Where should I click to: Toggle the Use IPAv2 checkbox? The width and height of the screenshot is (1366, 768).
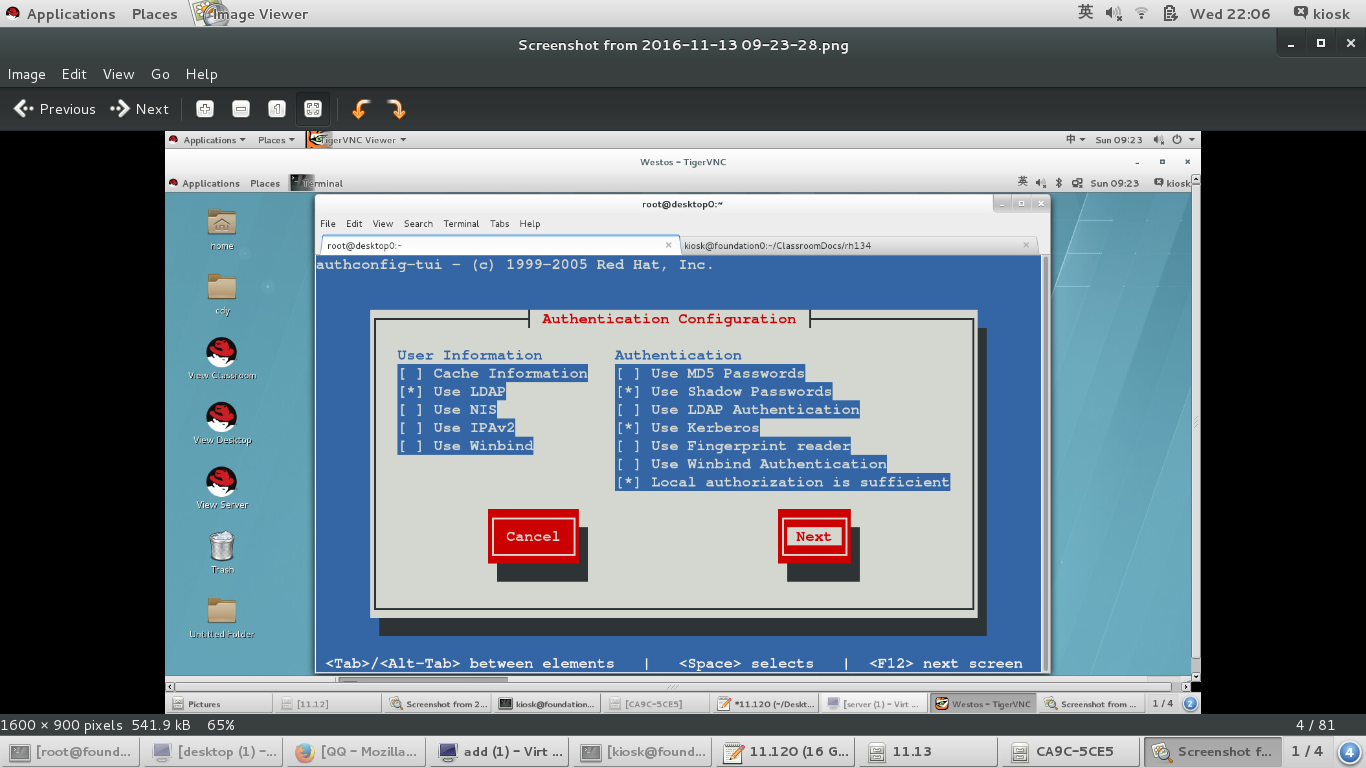pyautogui.click(x=411, y=427)
